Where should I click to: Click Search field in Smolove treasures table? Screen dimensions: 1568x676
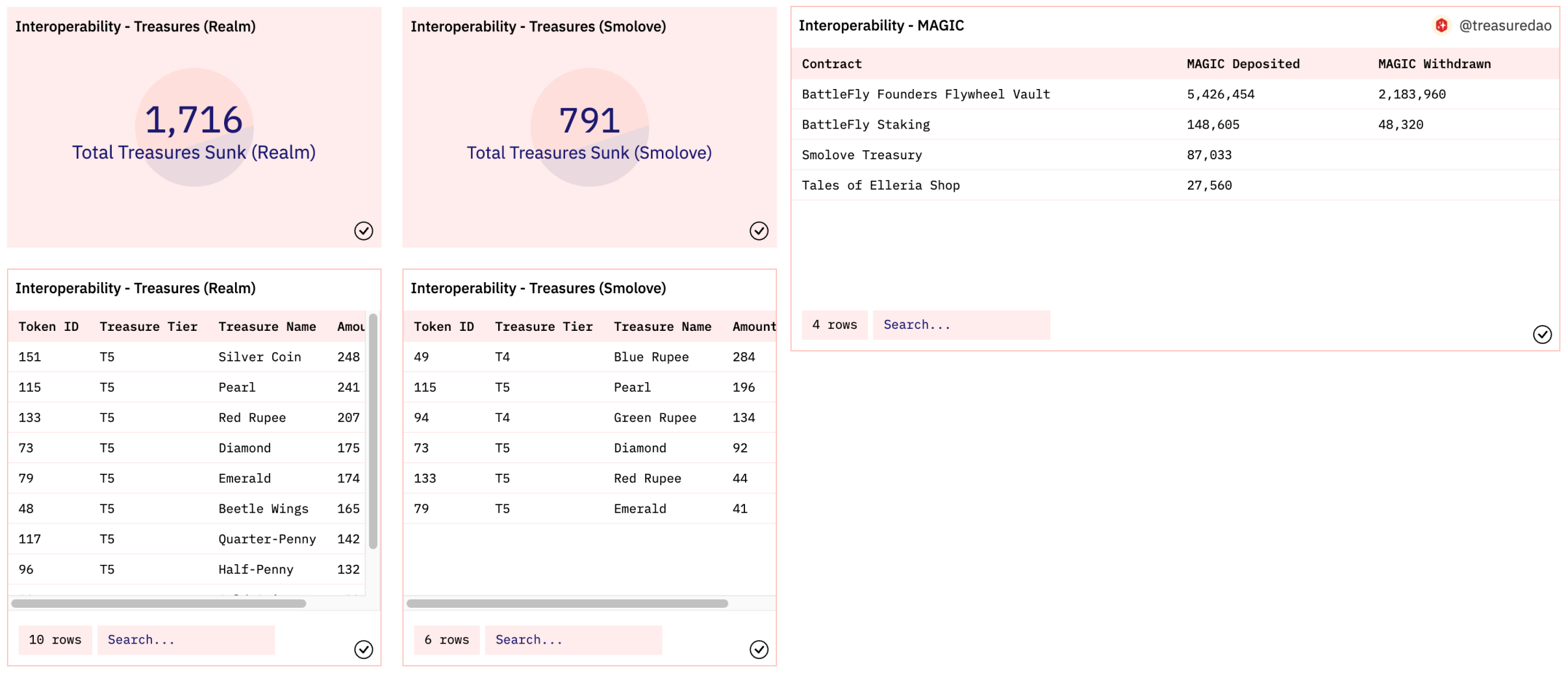point(574,640)
